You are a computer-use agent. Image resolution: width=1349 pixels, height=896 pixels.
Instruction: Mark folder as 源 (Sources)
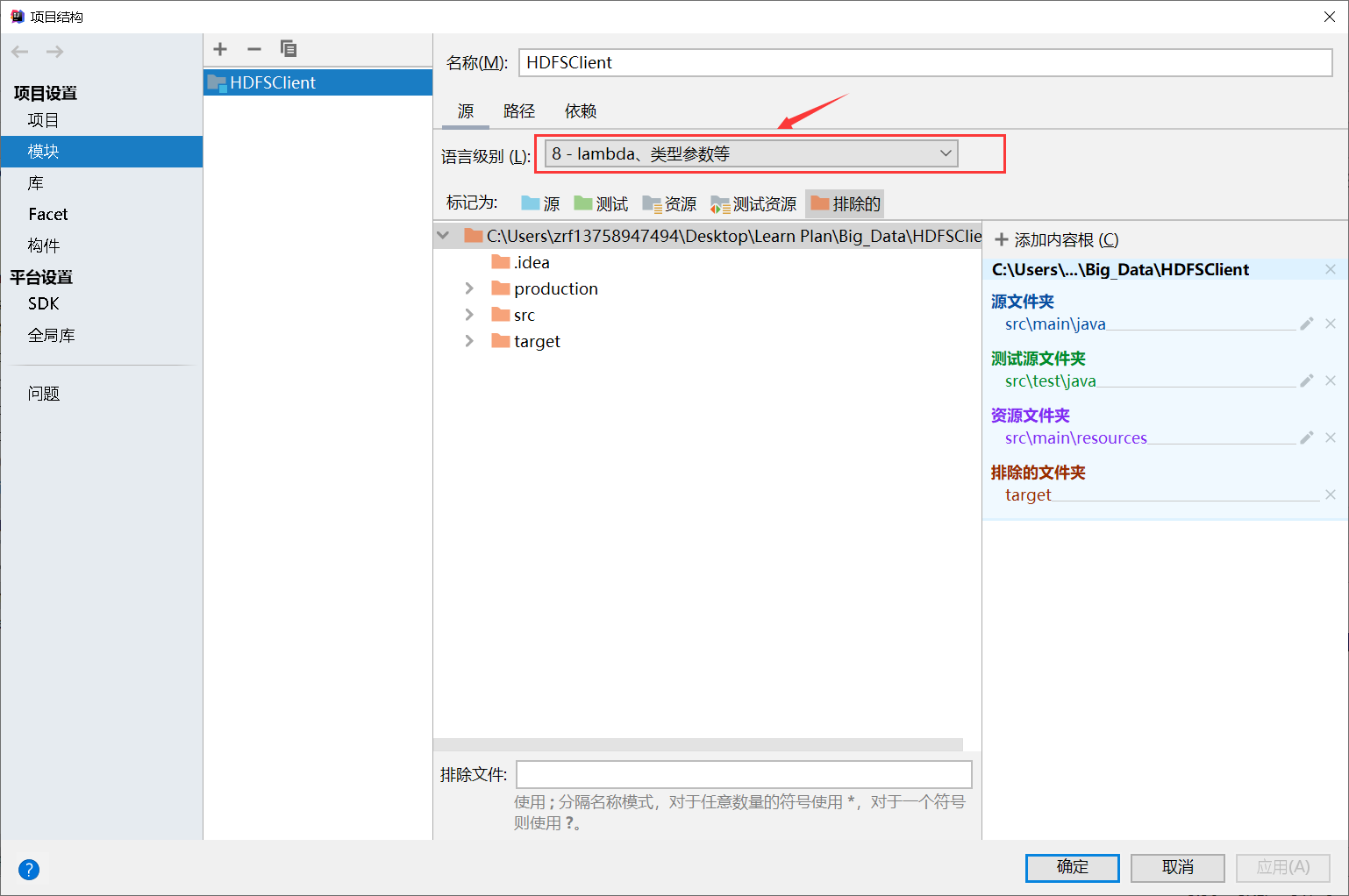pos(540,203)
